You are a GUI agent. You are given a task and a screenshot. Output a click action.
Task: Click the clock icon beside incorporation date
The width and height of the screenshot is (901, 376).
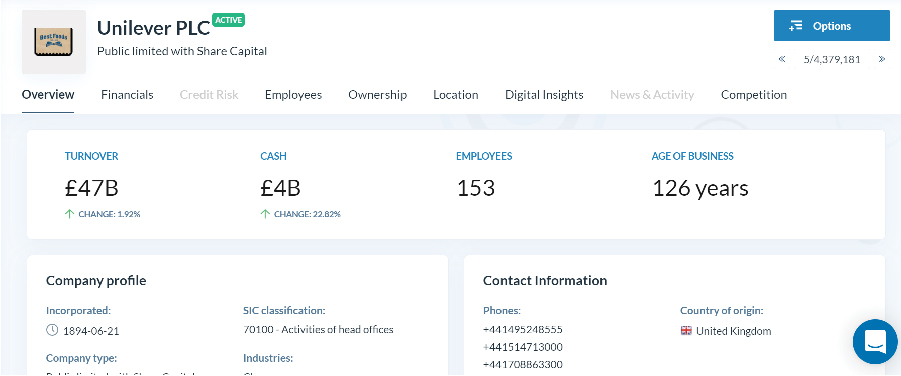[x=52, y=330]
